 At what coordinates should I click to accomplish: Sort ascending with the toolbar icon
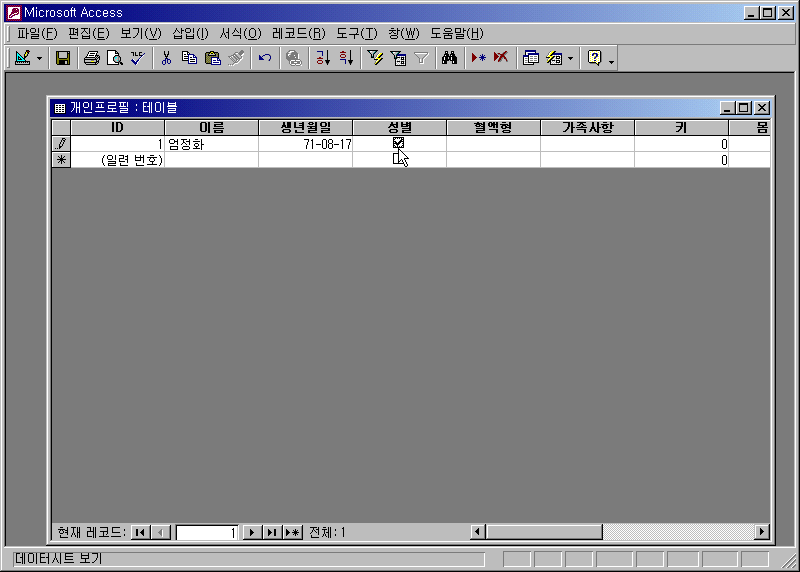[322, 58]
